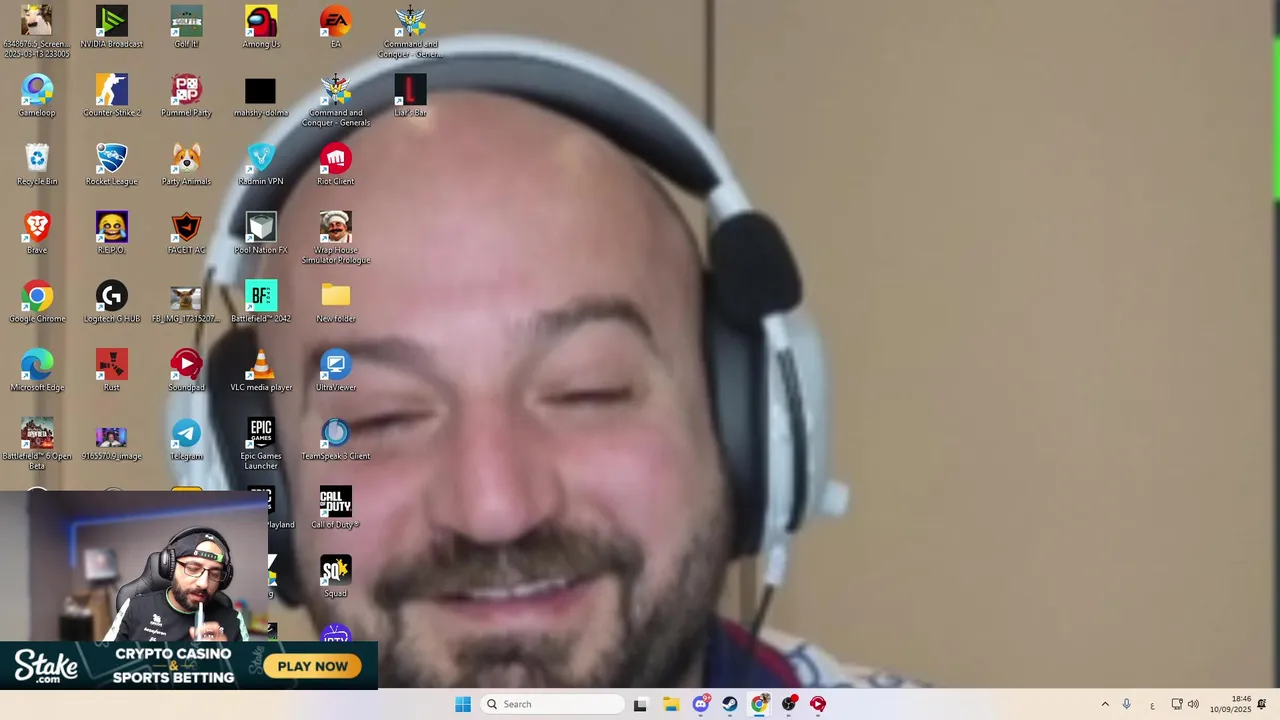
Task: Open the Recycle Bin
Action: coord(37,165)
